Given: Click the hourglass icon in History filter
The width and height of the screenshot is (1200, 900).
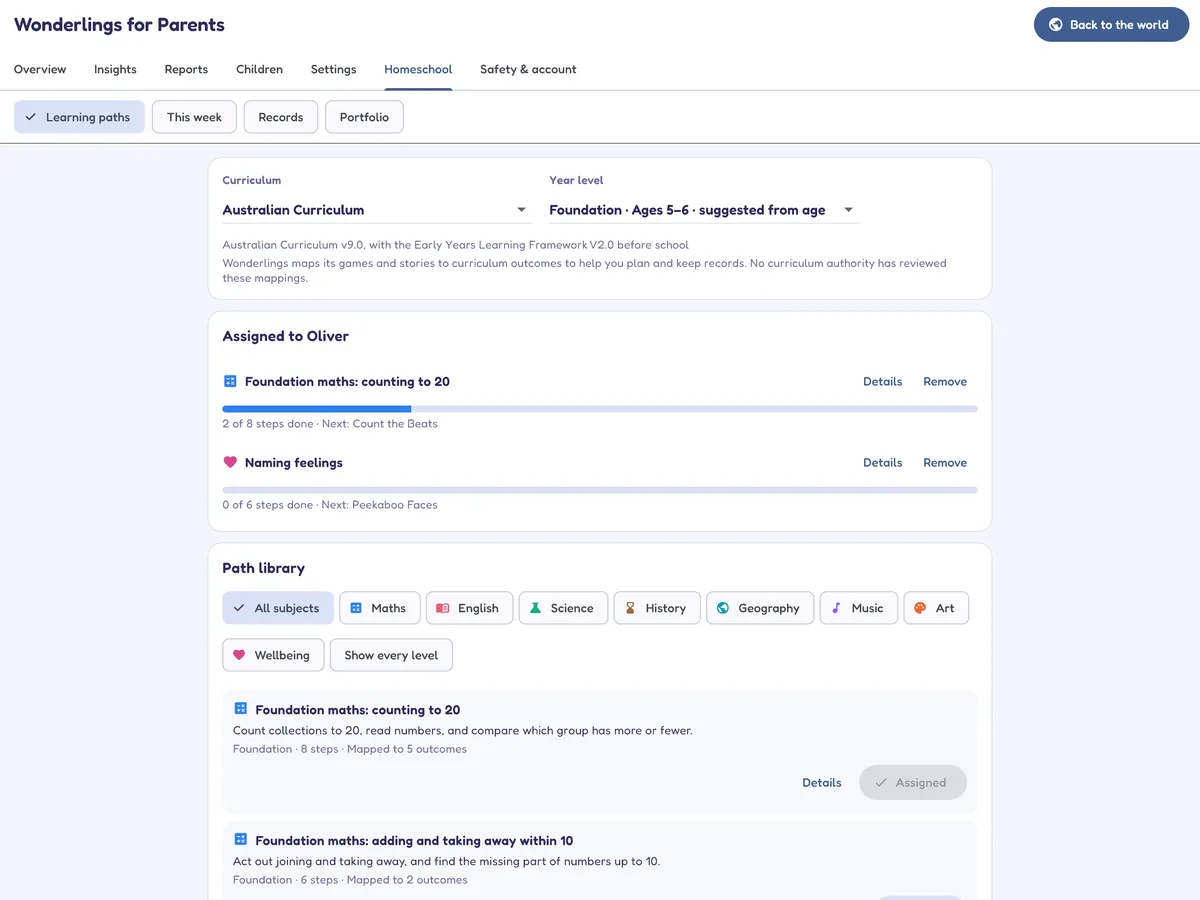Looking at the screenshot, I should (x=630, y=608).
